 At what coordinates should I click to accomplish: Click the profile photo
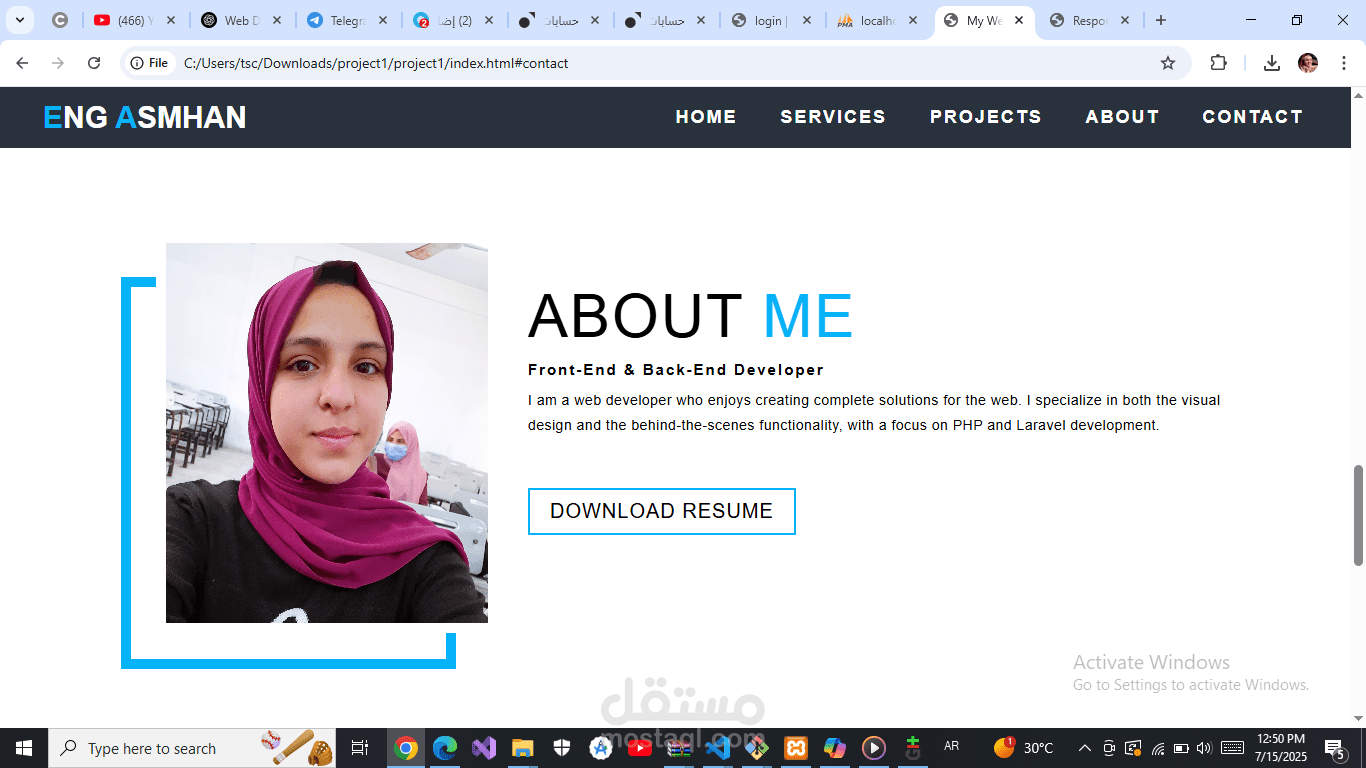(x=327, y=433)
